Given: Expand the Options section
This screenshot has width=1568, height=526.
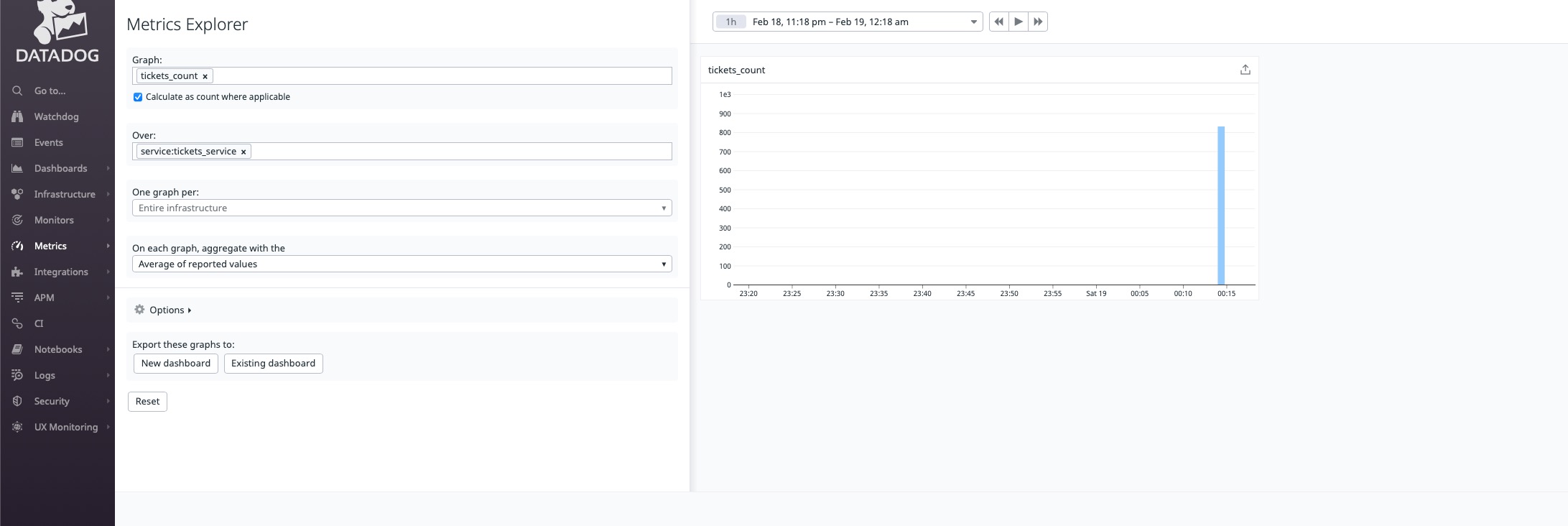Looking at the screenshot, I should point(170,310).
